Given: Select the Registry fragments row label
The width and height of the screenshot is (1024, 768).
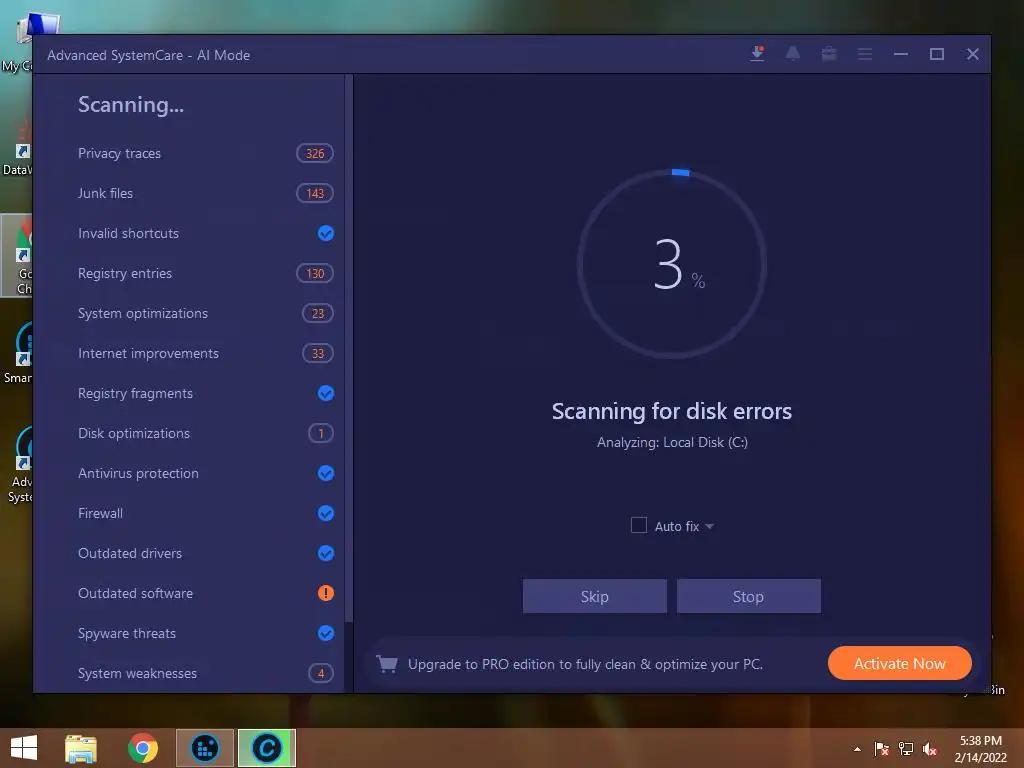Looking at the screenshot, I should click(135, 393).
